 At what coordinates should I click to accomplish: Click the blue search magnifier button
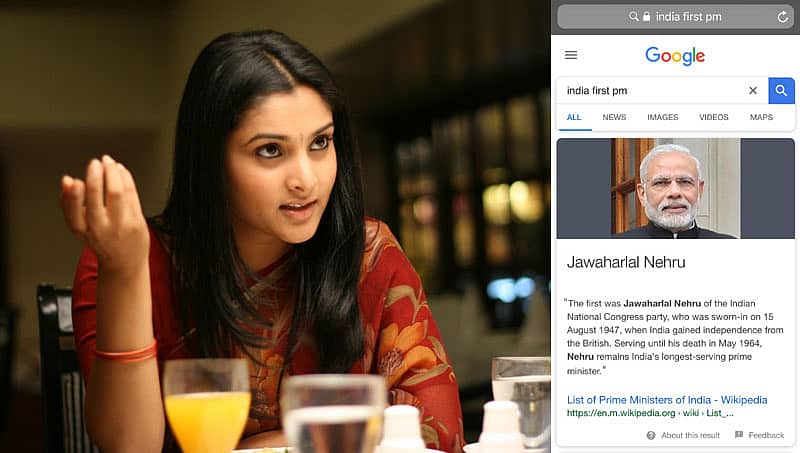tap(781, 90)
